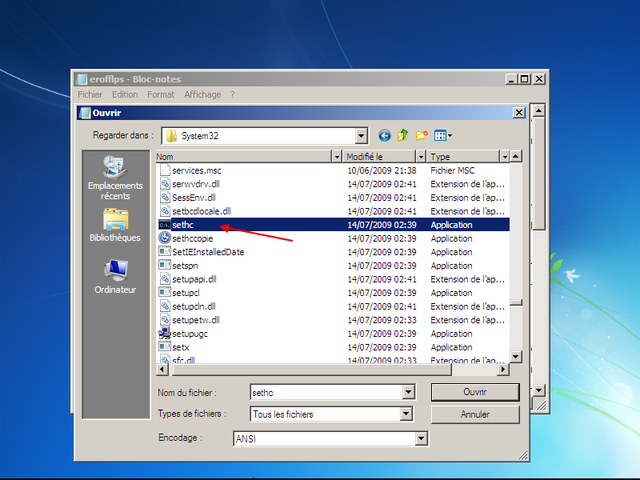Expand the Nom du fichier dropdown arrow
This screenshot has width=640, height=480.
pos(408,392)
